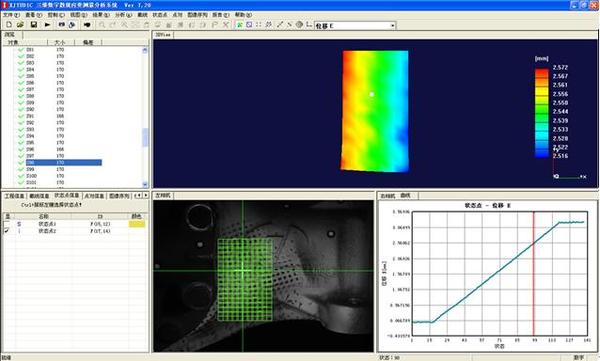Viewport: 600px width, 361px height.
Task: Click the red X delete toolbar icon
Action: (x=226, y=25)
